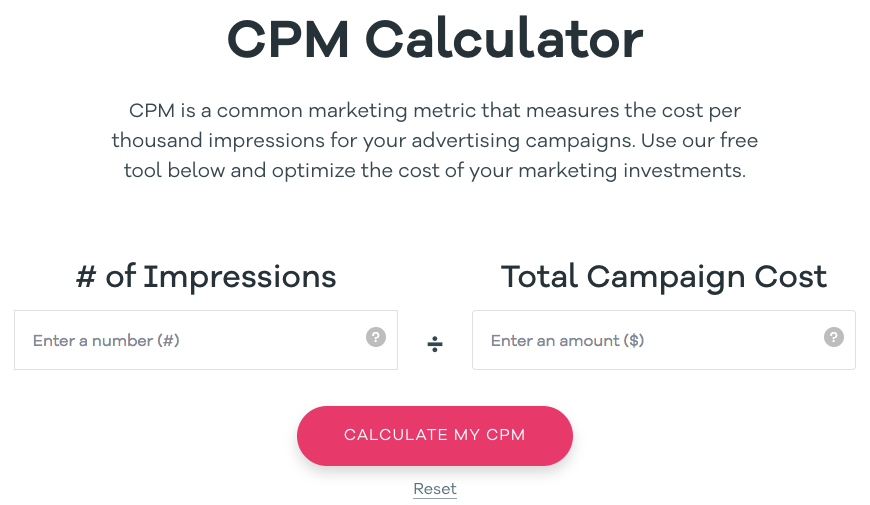Viewport: 870px width, 505px height.
Task: Click the hash symbol in the Impressions label
Action: (x=86, y=276)
